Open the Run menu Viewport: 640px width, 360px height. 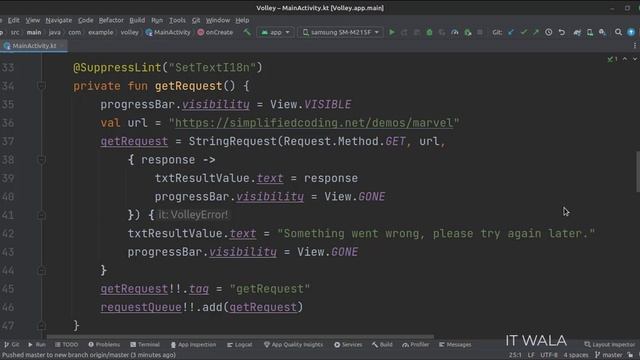(x=157, y=20)
